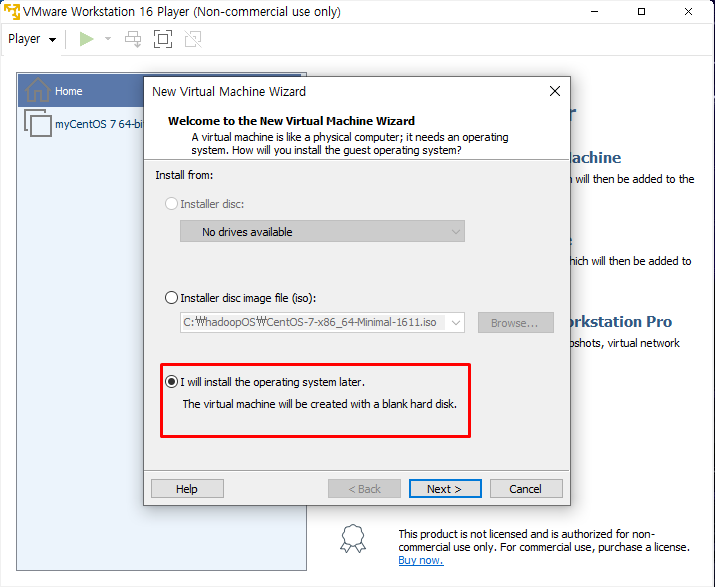Click the Welcome to the New Virtual Machine Wizard heading
This screenshot has height=587, width=715.
[x=291, y=121]
